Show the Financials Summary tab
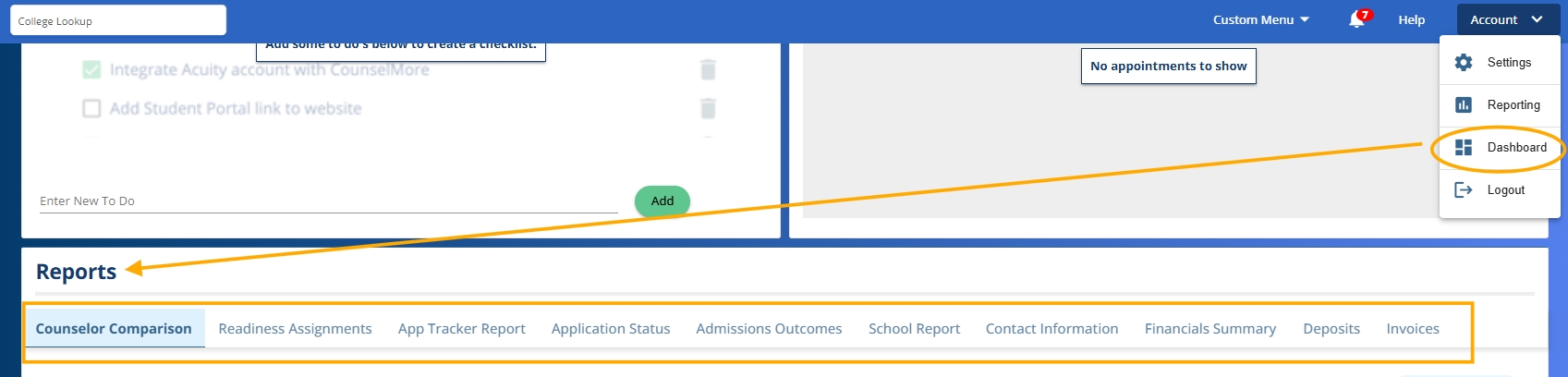The height and width of the screenshot is (377, 1568). coord(1209,329)
